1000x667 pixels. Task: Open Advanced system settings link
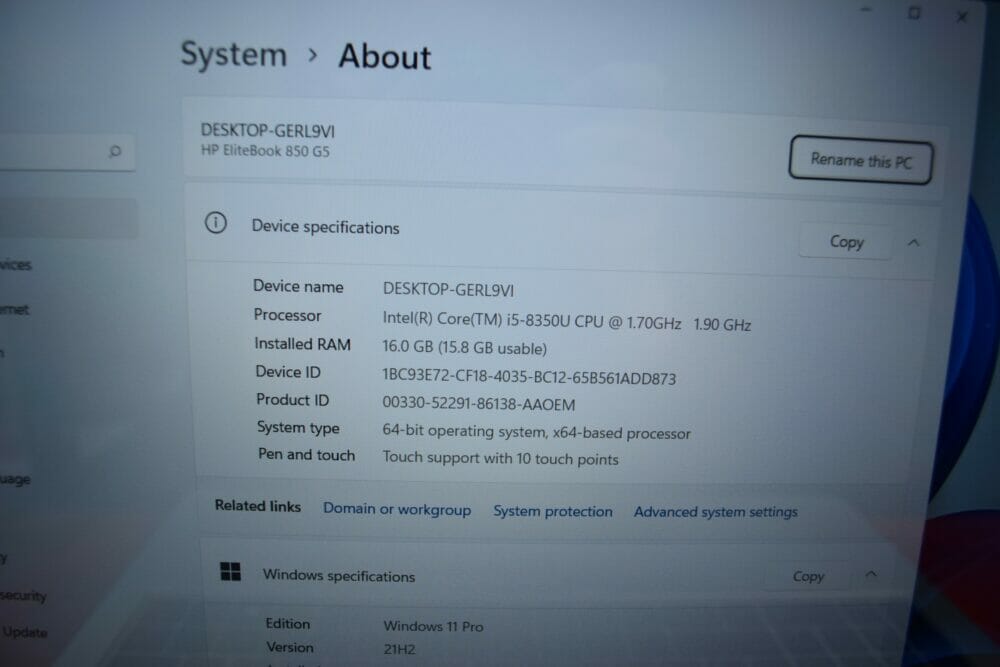click(716, 512)
